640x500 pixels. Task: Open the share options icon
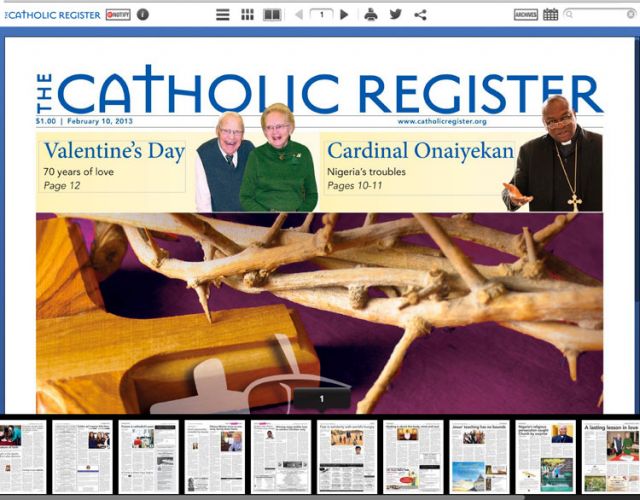click(x=420, y=15)
